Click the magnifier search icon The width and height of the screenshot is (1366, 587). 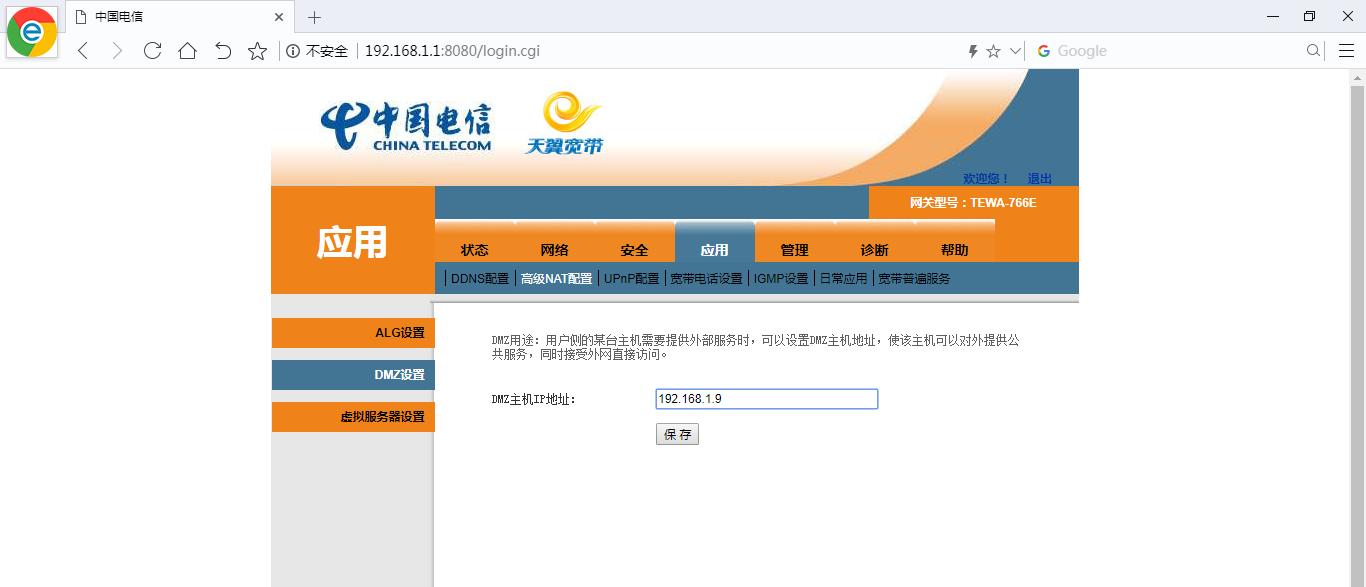(x=1311, y=50)
